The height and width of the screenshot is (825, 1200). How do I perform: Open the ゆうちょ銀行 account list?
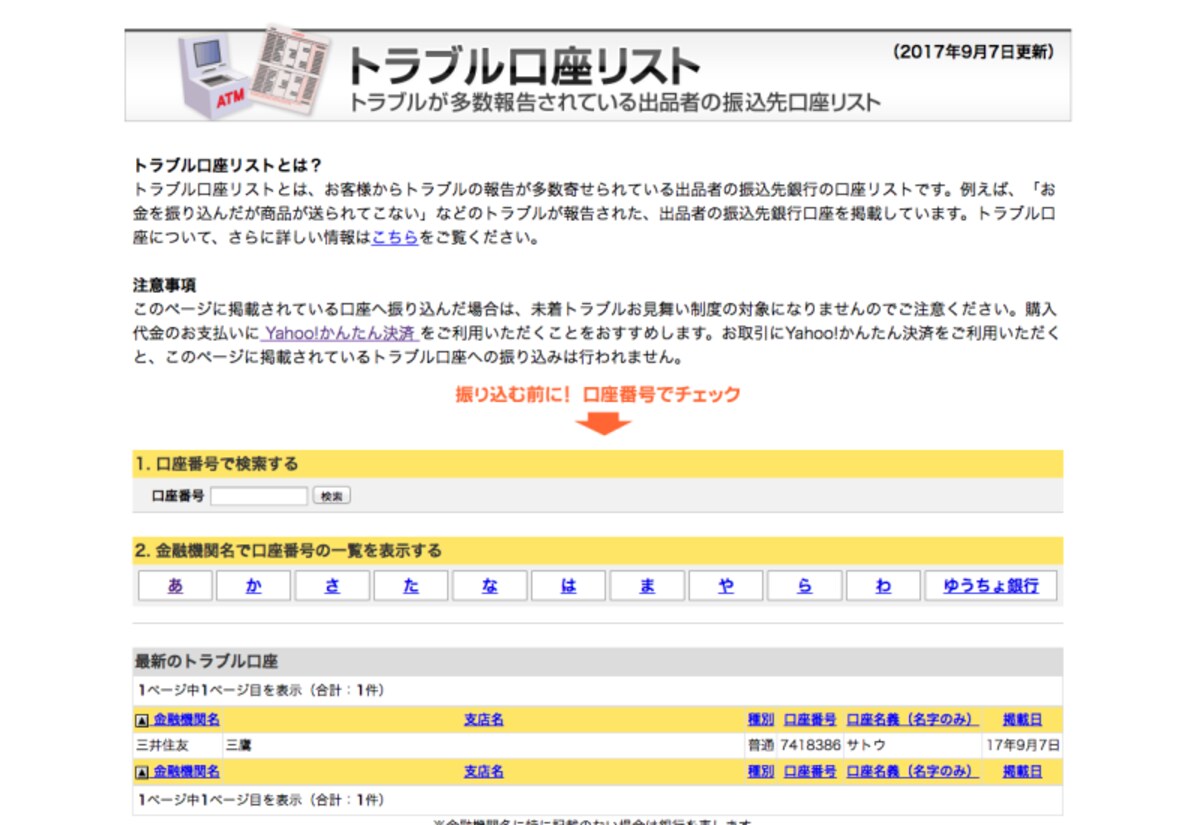pos(991,586)
